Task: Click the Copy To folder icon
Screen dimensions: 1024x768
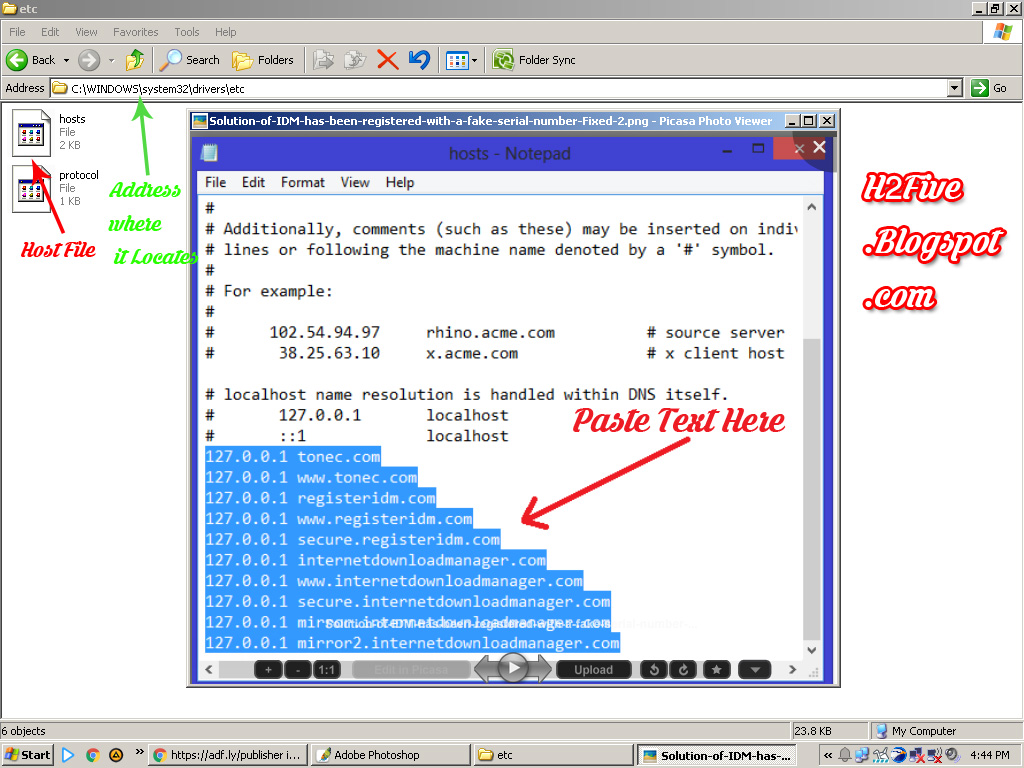Action: coord(355,60)
